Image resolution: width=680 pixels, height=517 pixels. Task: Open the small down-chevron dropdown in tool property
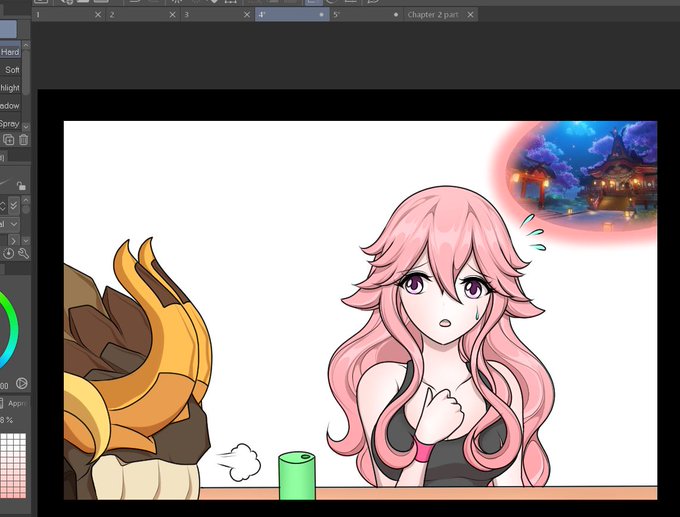coord(26,240)
